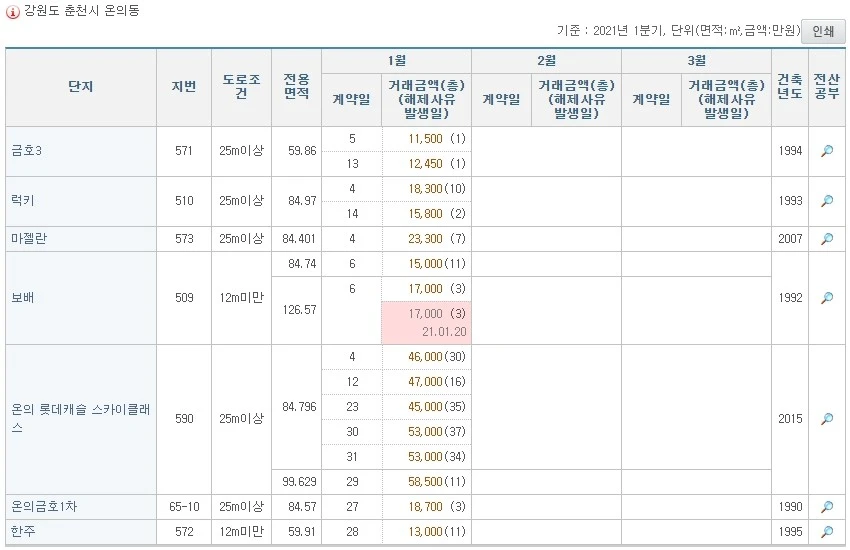Click build year 2007
The height and width of the screenshot is (550, 850).
[x=790, y=238]
